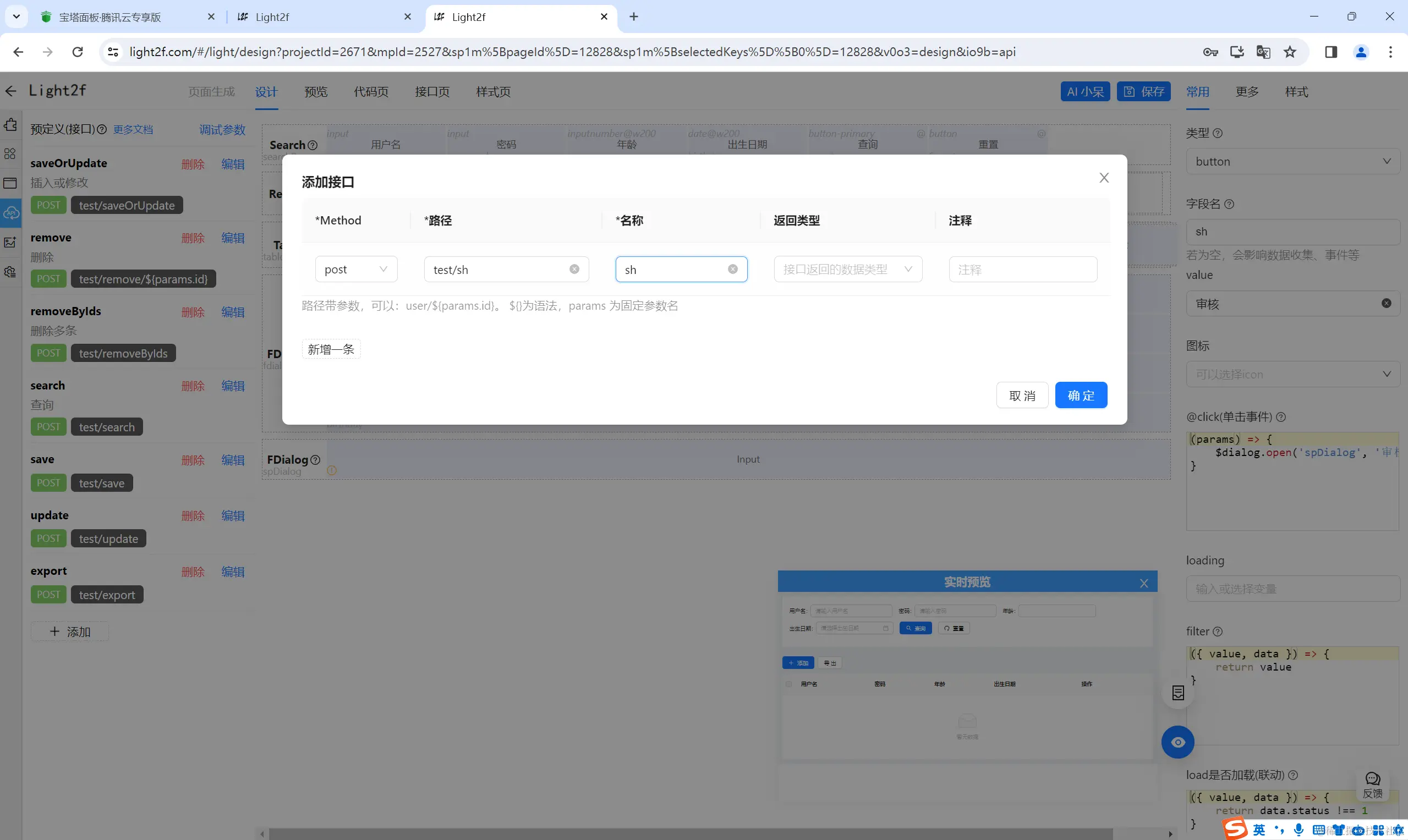Click the load是否加载 help icon

point(1292,775)
